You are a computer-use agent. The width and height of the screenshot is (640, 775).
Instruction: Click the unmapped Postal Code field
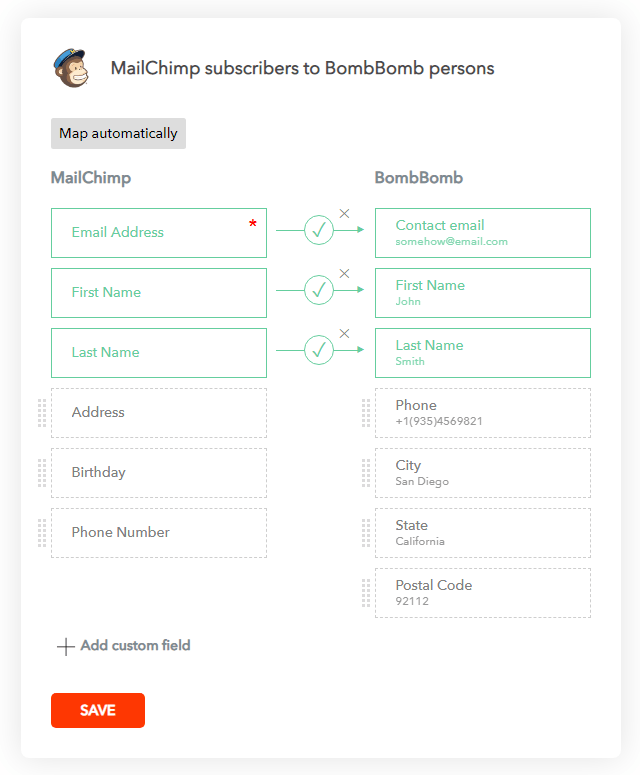pos(482,593)
